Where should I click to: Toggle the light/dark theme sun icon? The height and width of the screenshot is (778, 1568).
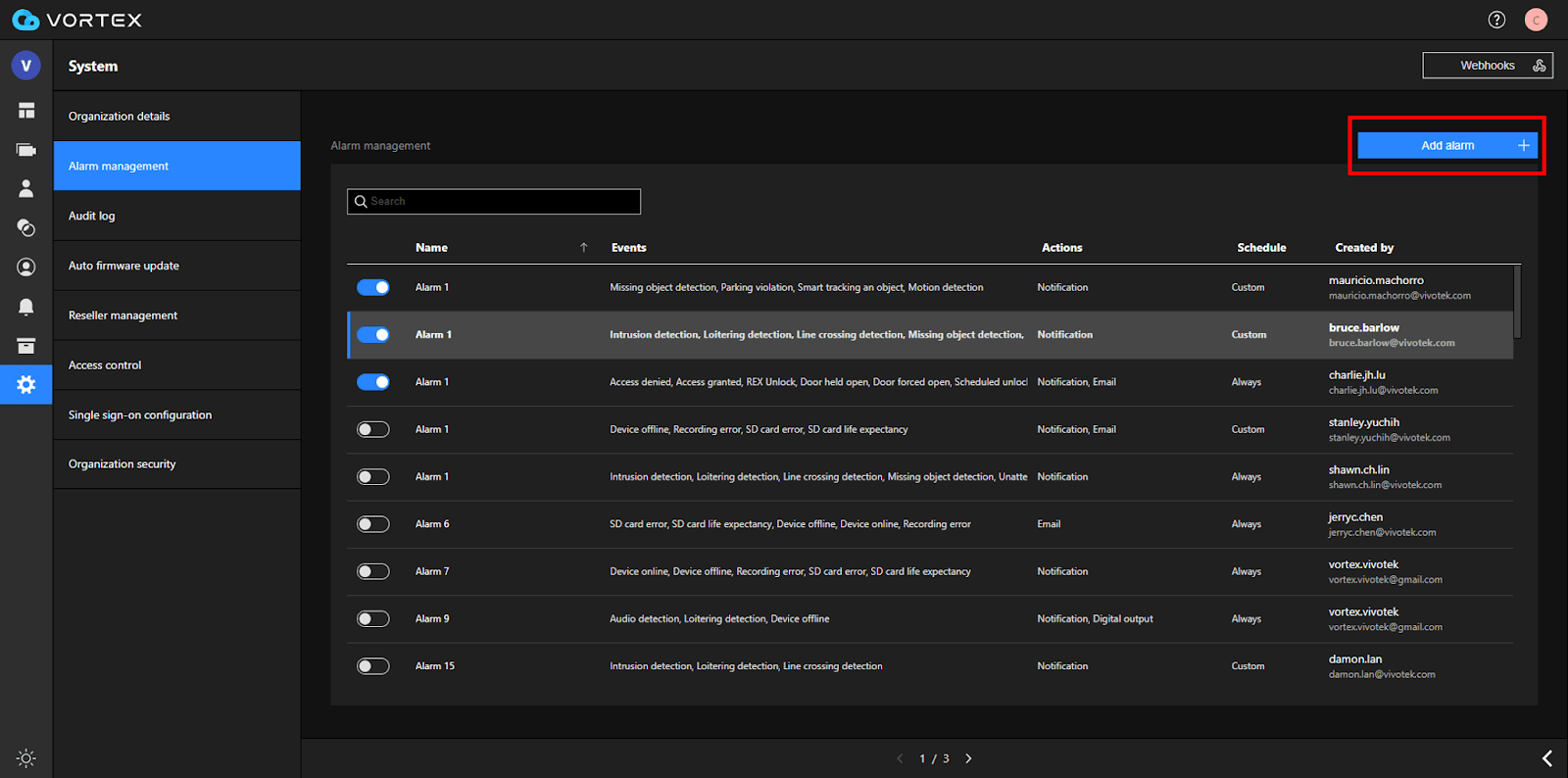[x=26, y=758]
